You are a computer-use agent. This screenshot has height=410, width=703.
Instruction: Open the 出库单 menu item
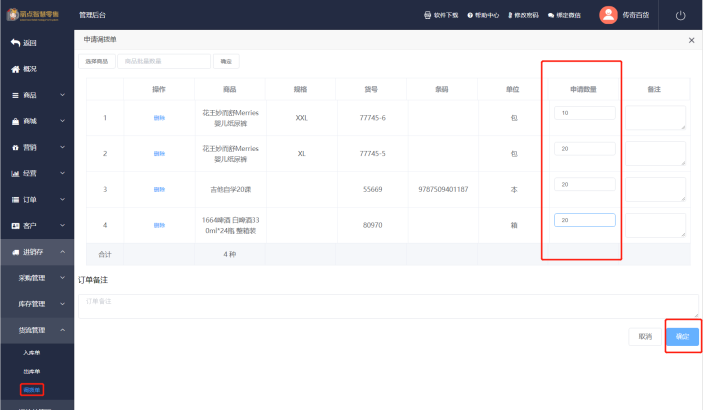pos(32,371)
